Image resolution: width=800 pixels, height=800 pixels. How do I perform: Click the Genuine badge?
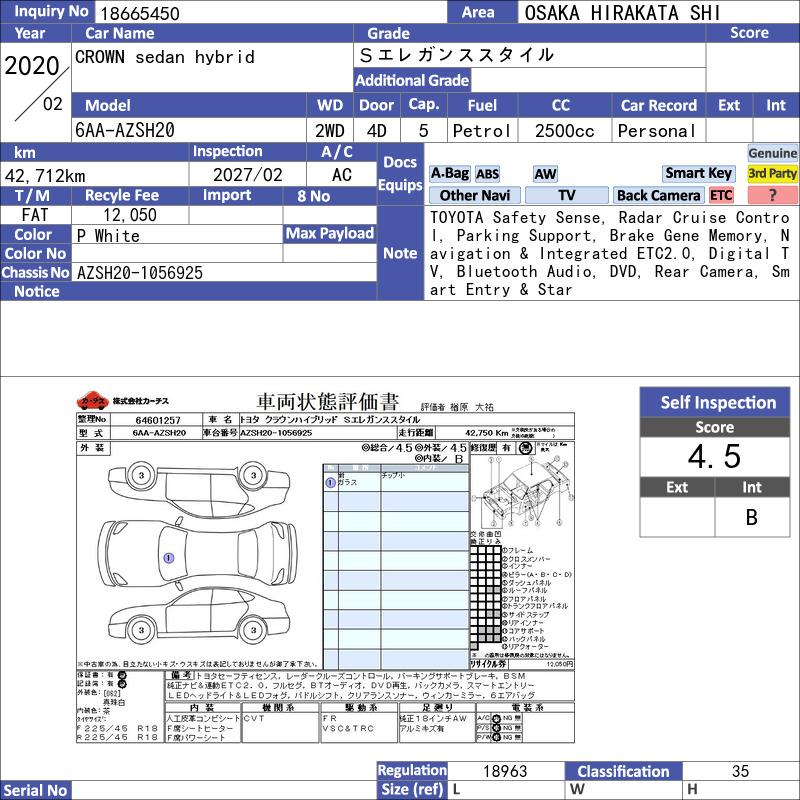pos(772,153)
